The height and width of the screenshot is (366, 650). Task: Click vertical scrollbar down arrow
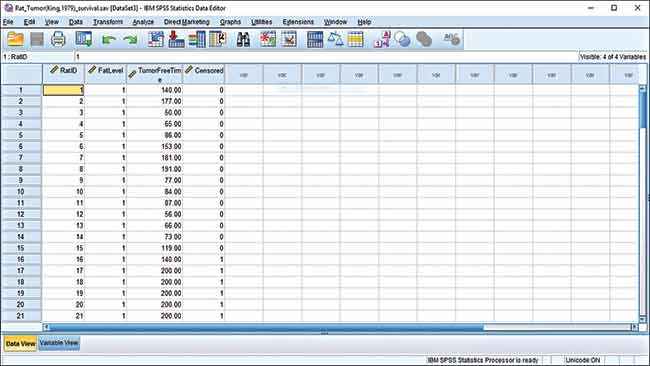click(x=643, y=319)
